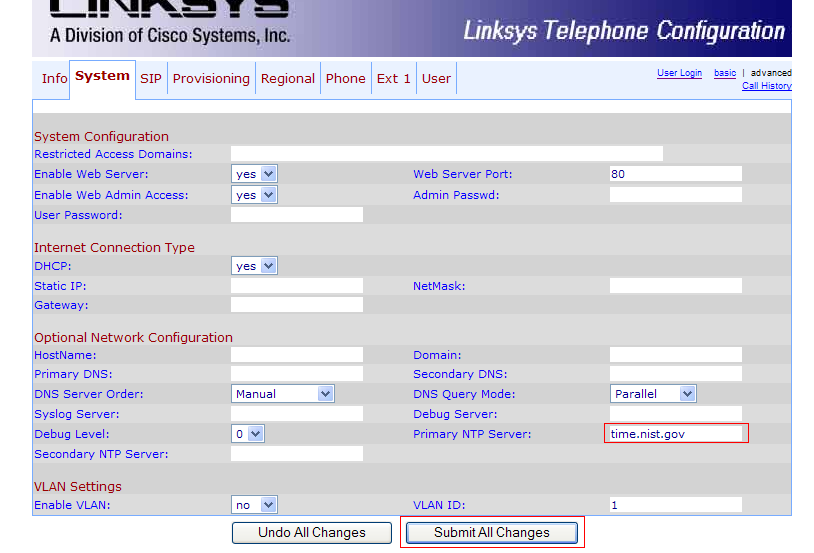Open the Provisioning tab
814x553 pixels.
tap(211, 79)
